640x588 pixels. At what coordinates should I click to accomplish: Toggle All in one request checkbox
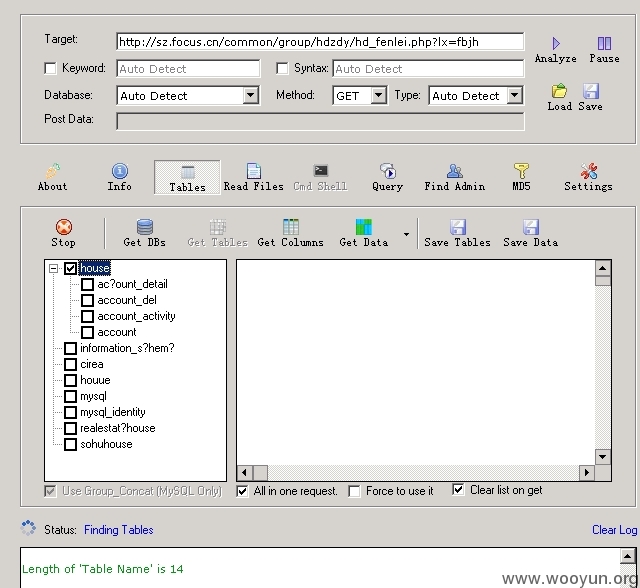242,491
